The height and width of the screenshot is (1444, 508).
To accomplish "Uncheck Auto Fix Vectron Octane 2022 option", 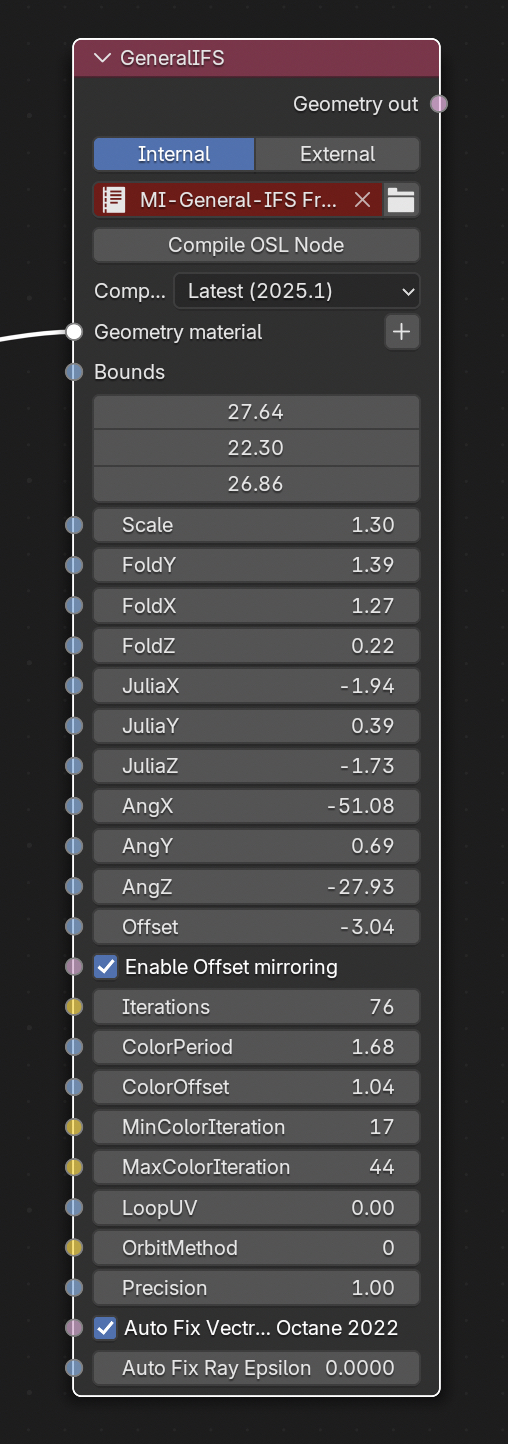I will click(105, 1328).
